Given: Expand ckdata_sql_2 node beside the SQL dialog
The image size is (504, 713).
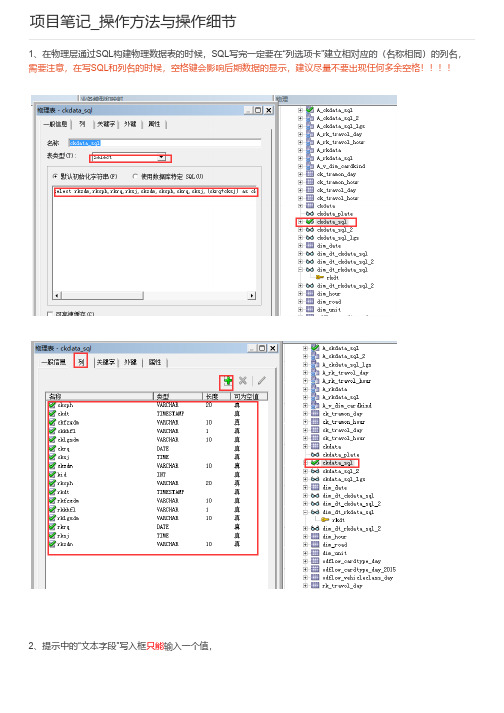Looking at the screenshot, I should (300, 230).
